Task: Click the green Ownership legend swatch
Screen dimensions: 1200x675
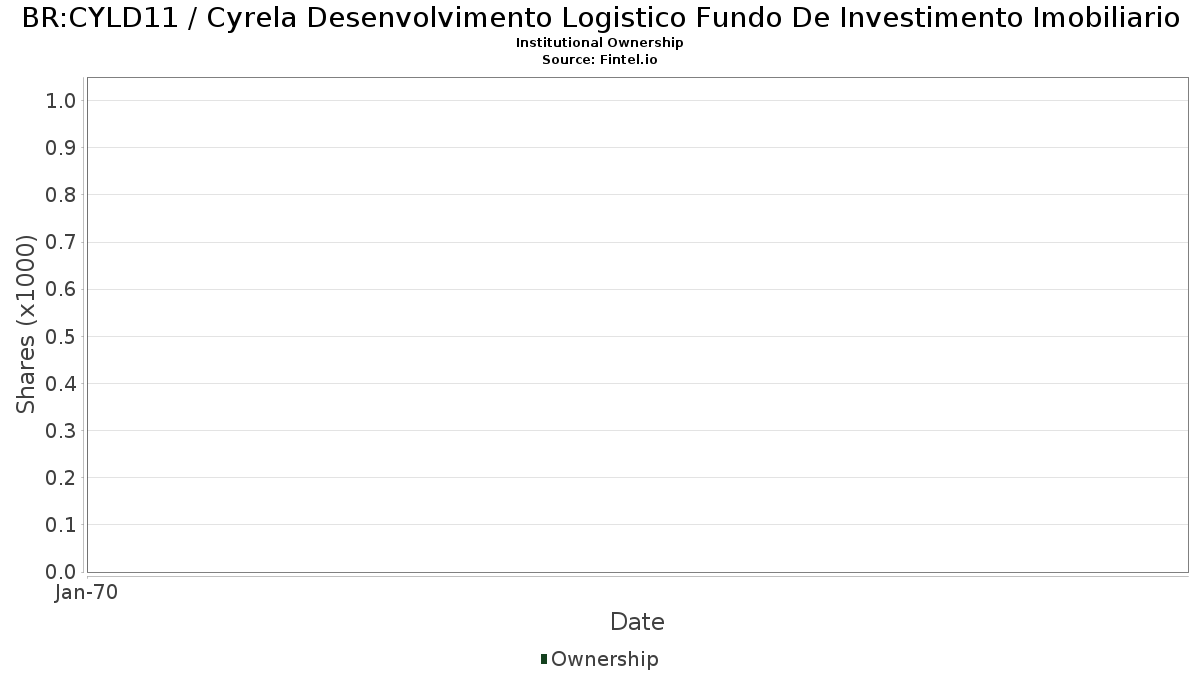Action: coord(544,659)
